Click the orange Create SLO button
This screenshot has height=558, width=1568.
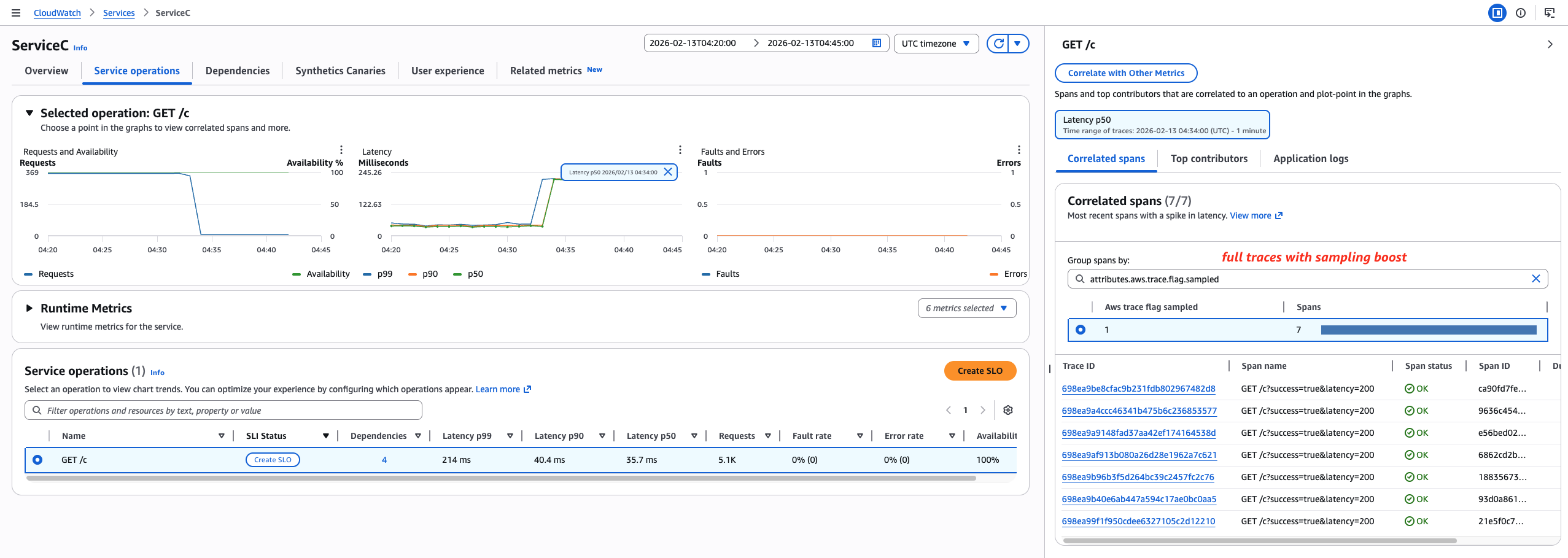[x=980, y=371]
